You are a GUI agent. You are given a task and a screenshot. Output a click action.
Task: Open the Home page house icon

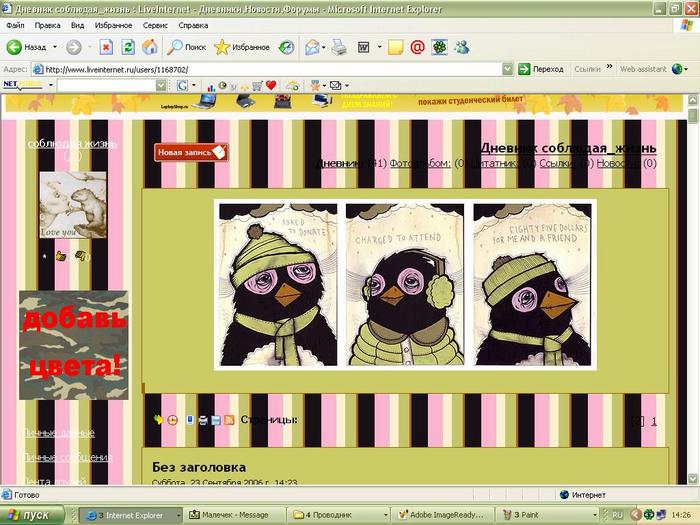click(150, 47)
